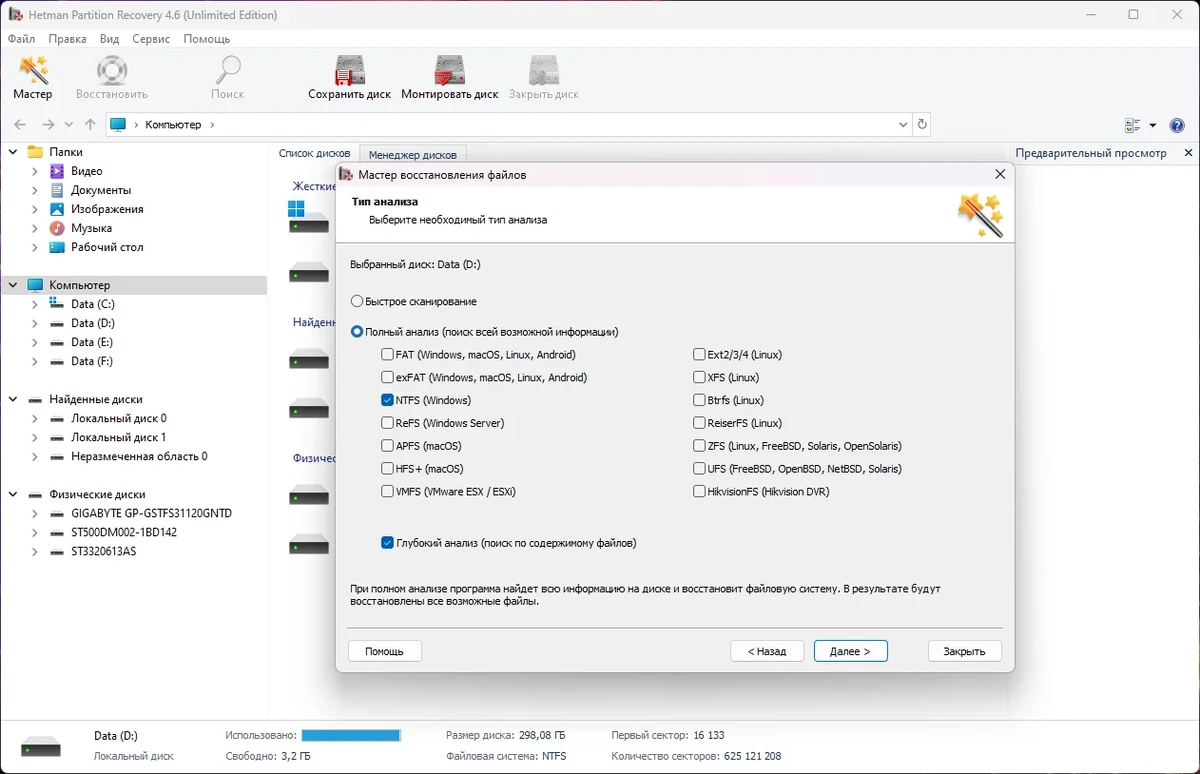Viewport: 1200px width, 774px height.
Task: Collapse the Папки tree node
Action: (x=14, y=152)
